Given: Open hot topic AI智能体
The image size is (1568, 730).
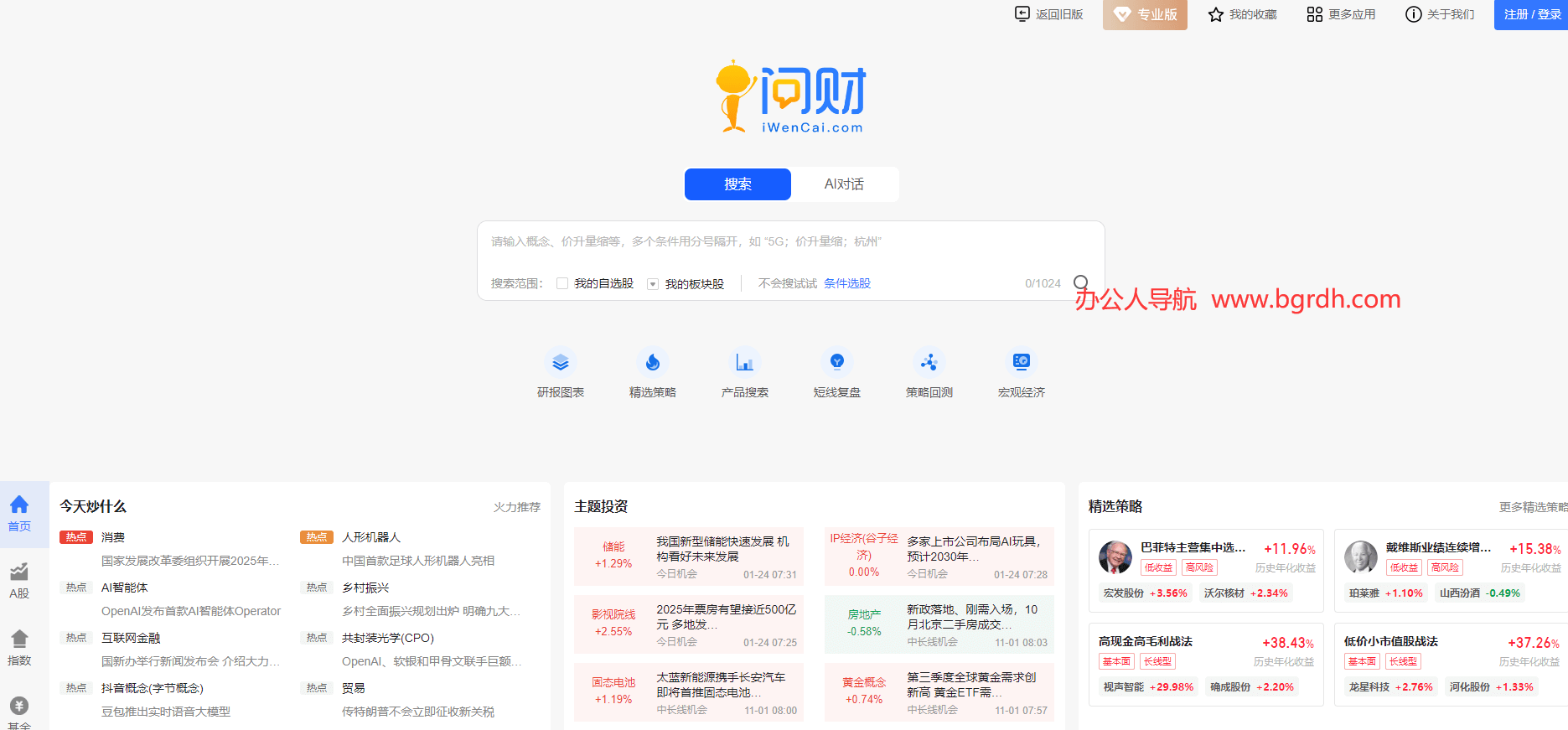Looking at the screenshot, I should [x=125, y=588].
